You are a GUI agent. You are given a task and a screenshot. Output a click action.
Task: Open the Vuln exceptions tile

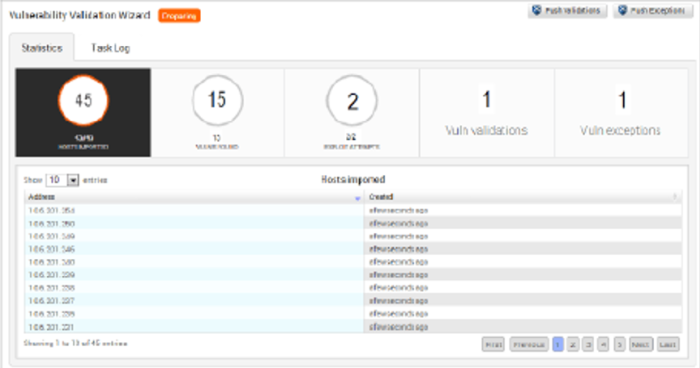(x=621, y=113)
